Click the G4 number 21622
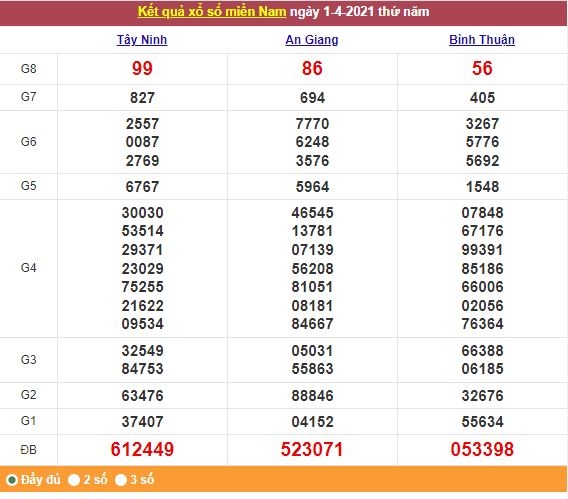Screen dimensions: 568x499 (142, 306)
